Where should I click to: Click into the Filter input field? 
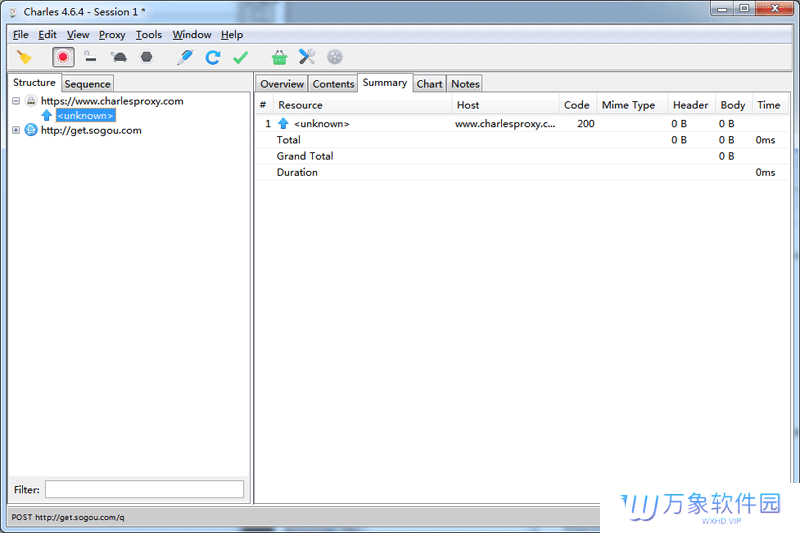144,489
